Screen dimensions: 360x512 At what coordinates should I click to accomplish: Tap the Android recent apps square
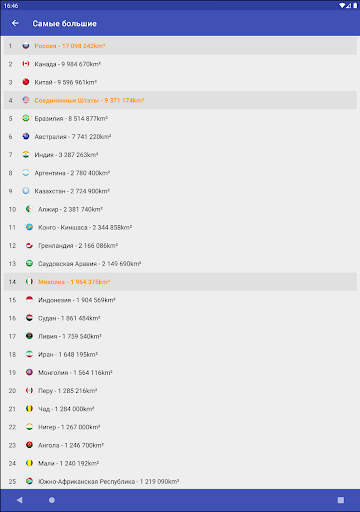(x=341, y=500)
